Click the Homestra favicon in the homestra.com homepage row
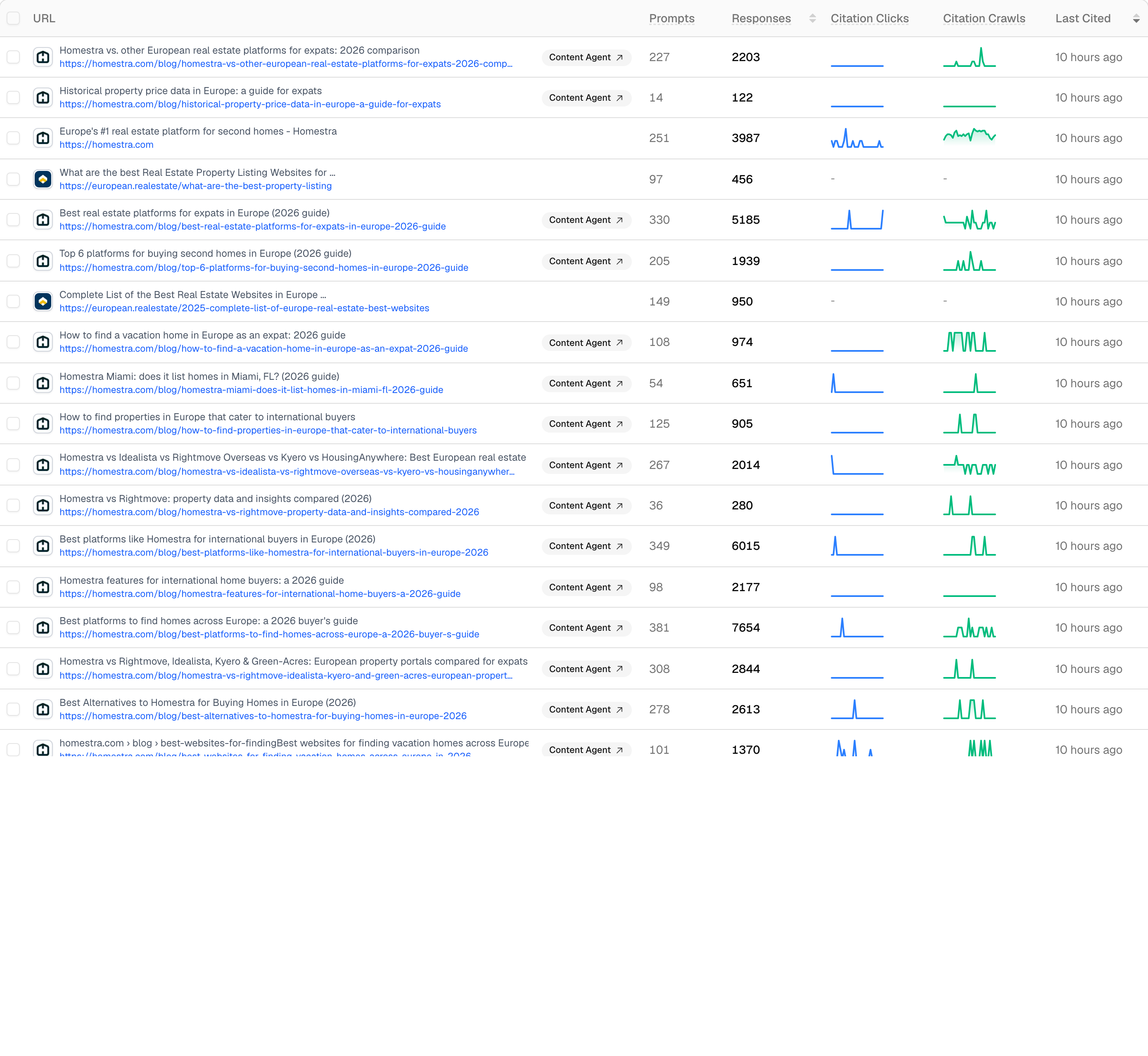 43,138
